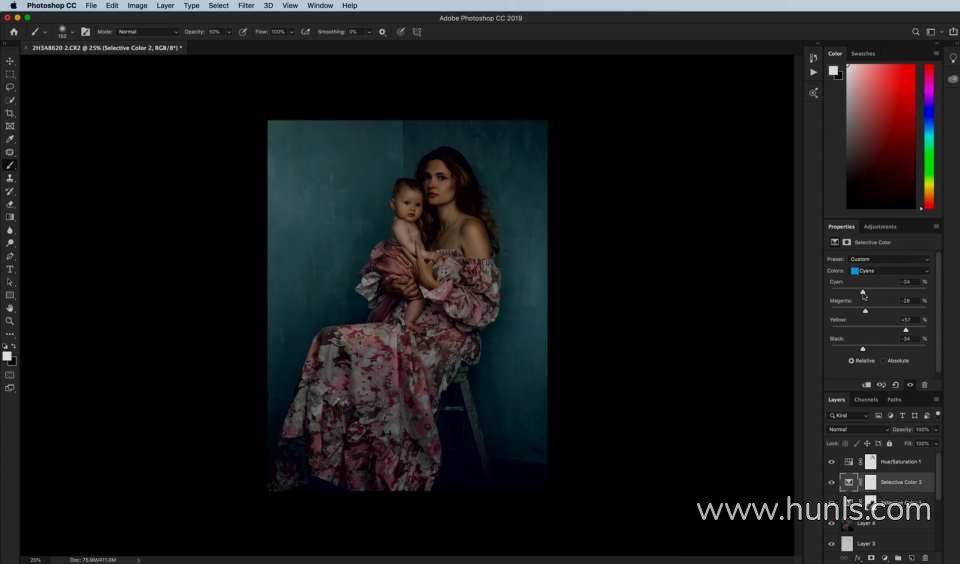Switch to the Paths tab
960x564 pixels.
click(x=894, y=400)
